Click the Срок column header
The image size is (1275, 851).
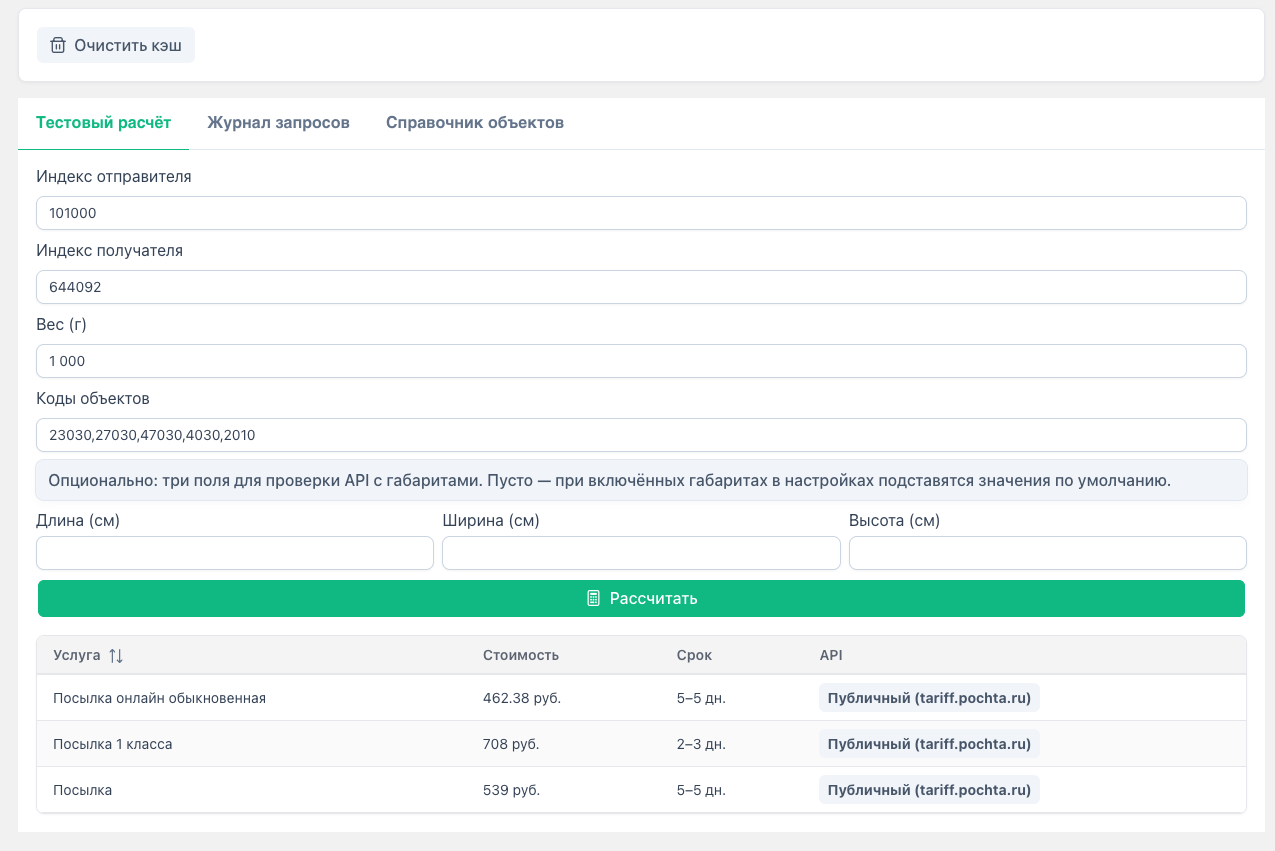[x=694, y=656]
